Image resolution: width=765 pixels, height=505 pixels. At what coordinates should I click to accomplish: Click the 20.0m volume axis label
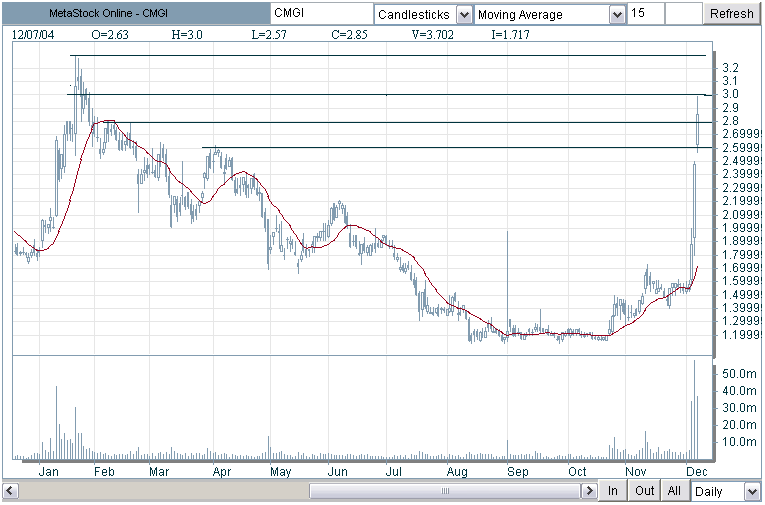tap(739, 425)
